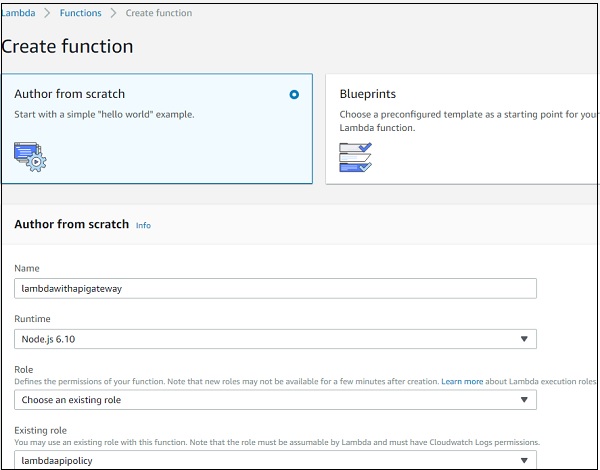Open the Info link beside Author from scratch
600x470 pixels.
point(143,226)
